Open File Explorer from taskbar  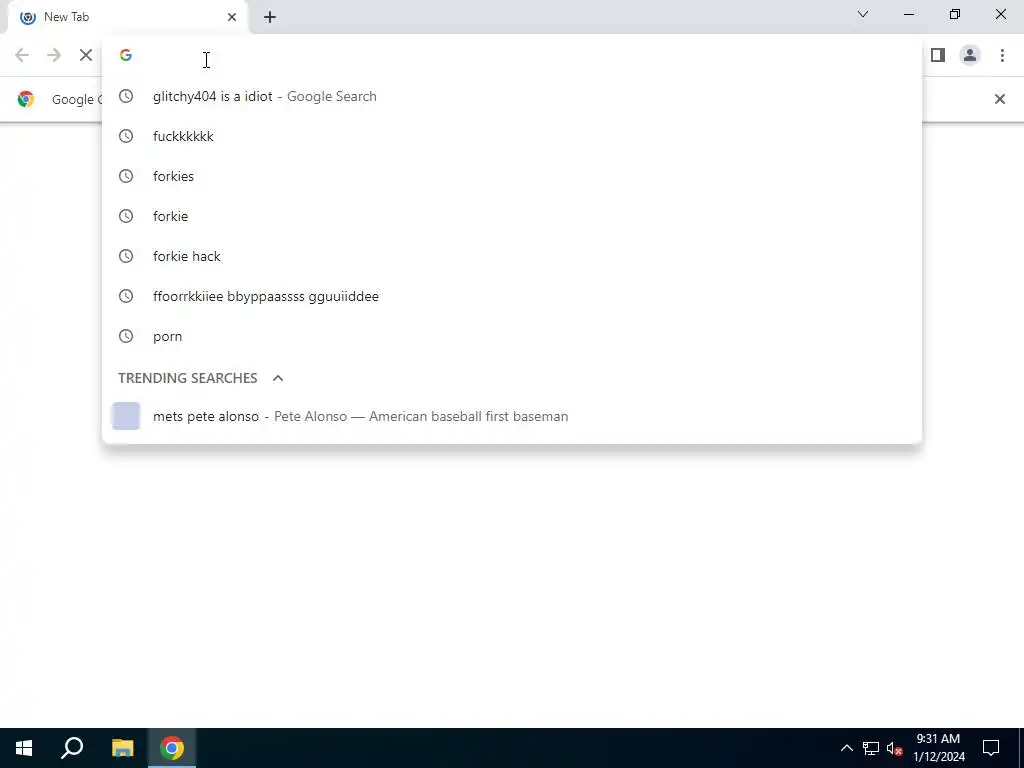(x=122, y=748)
